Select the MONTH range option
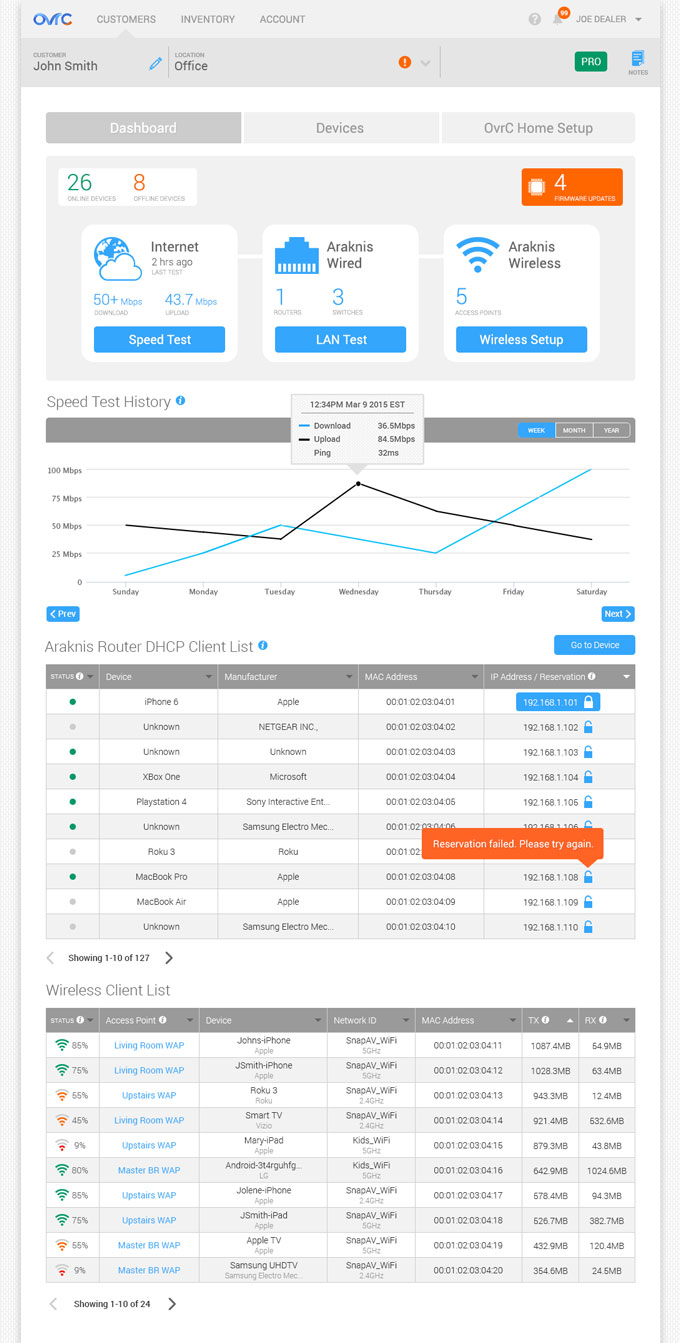 tap(574, 430)
